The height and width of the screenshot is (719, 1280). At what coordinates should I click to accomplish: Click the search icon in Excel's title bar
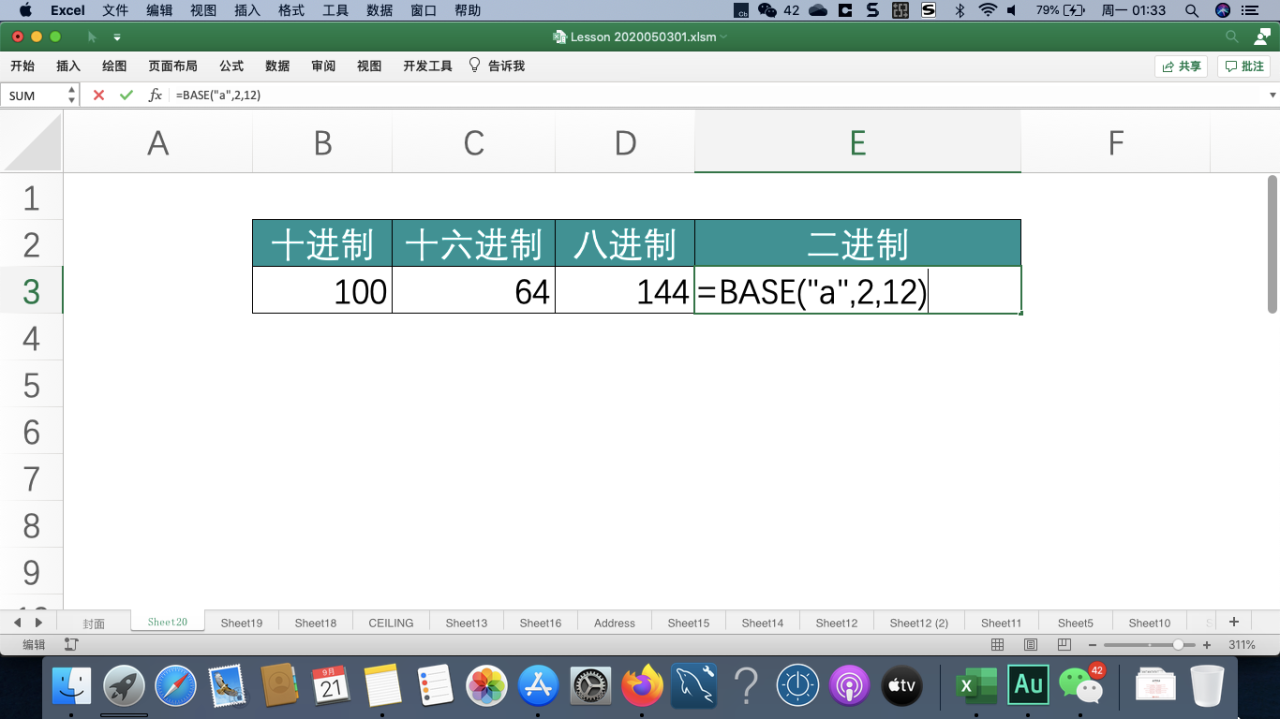[1232, 37]
